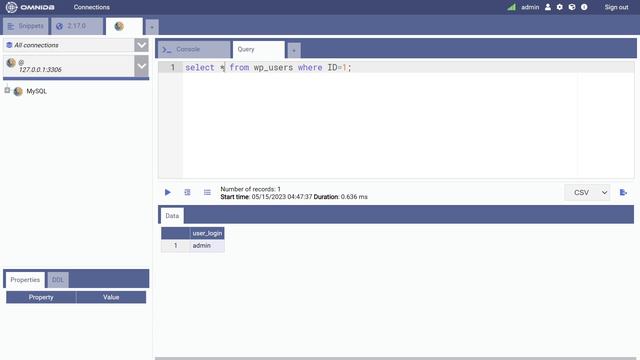Click the OmniDB logo

(30, 7)
